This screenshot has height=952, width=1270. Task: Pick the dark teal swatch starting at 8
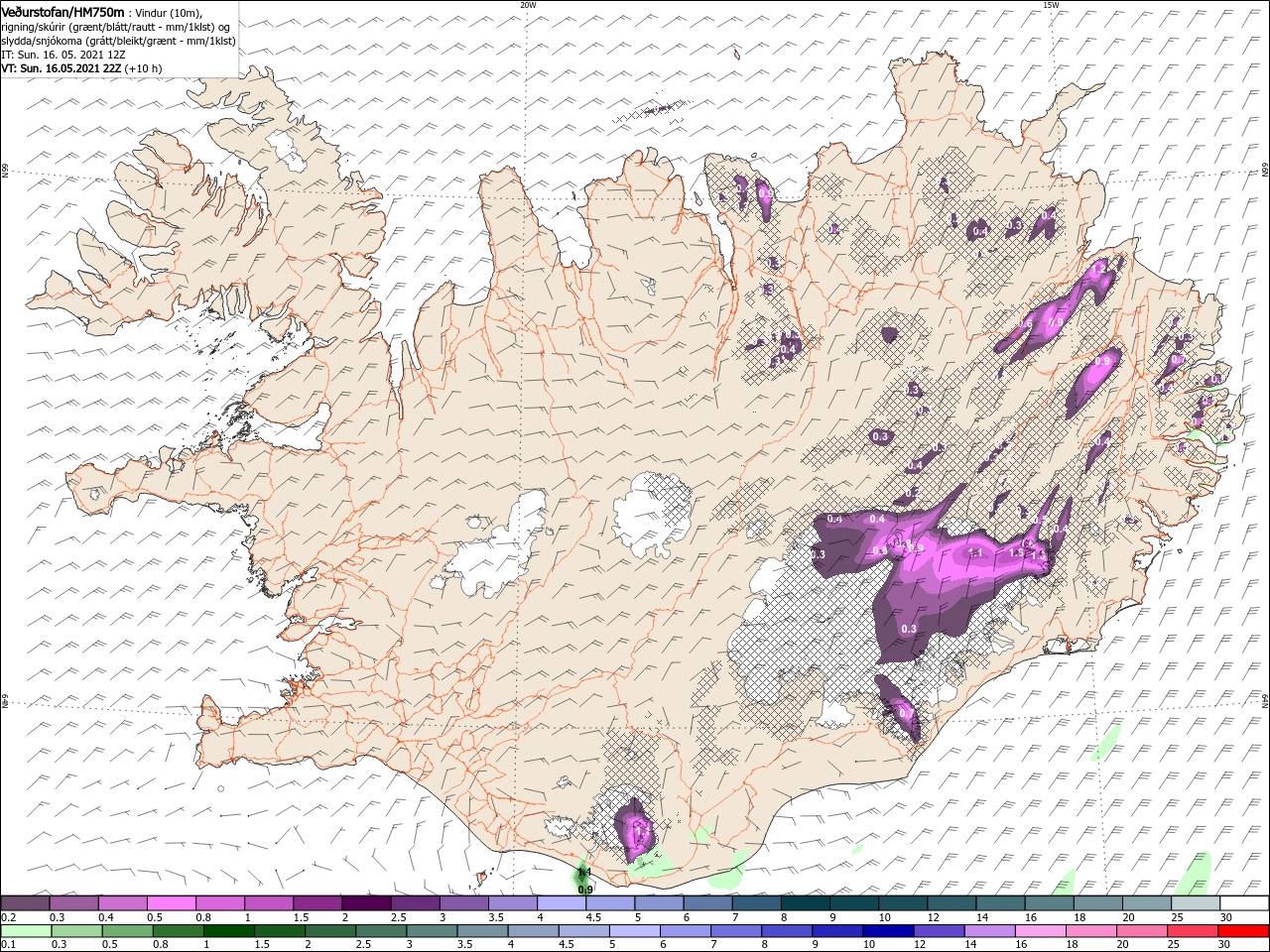coord(806,903)
